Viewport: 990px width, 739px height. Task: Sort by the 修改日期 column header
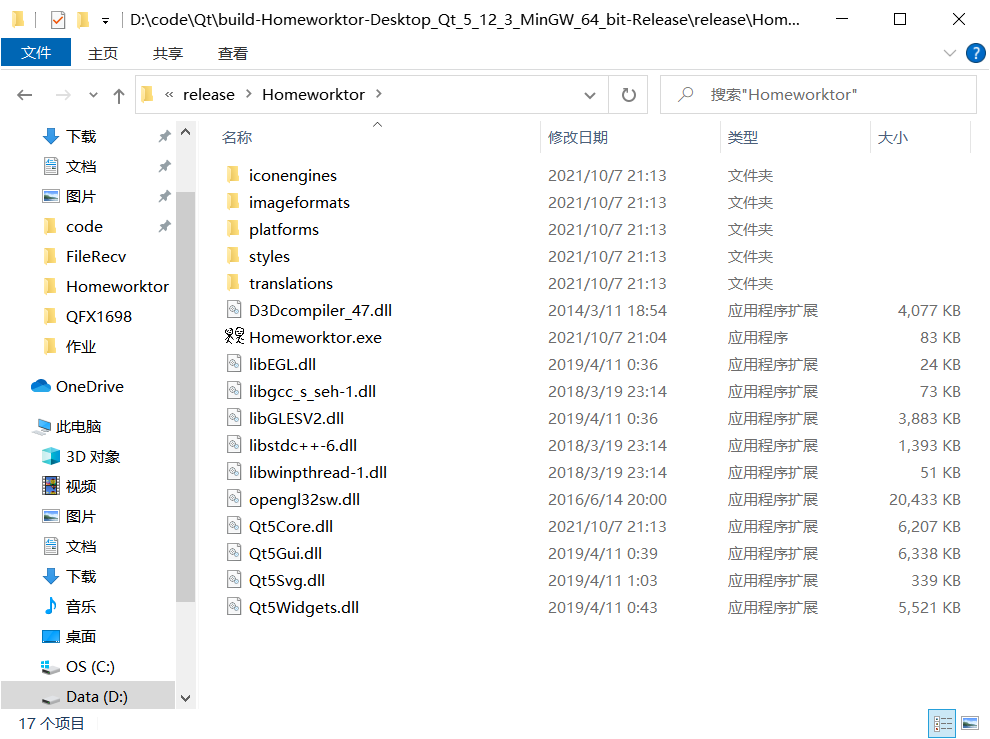[x=578, y=137]
